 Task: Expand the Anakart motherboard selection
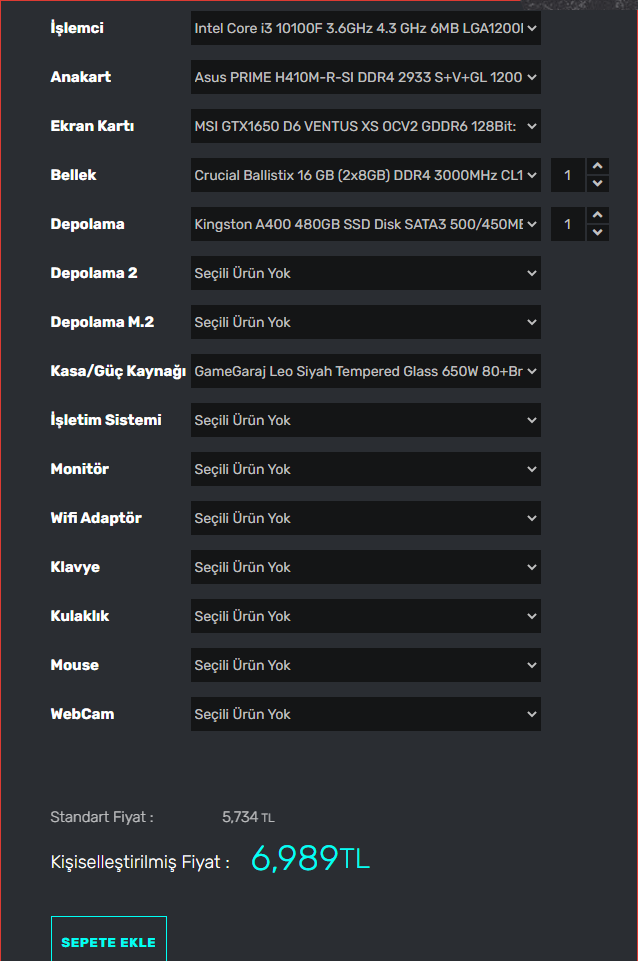point(365,77)
